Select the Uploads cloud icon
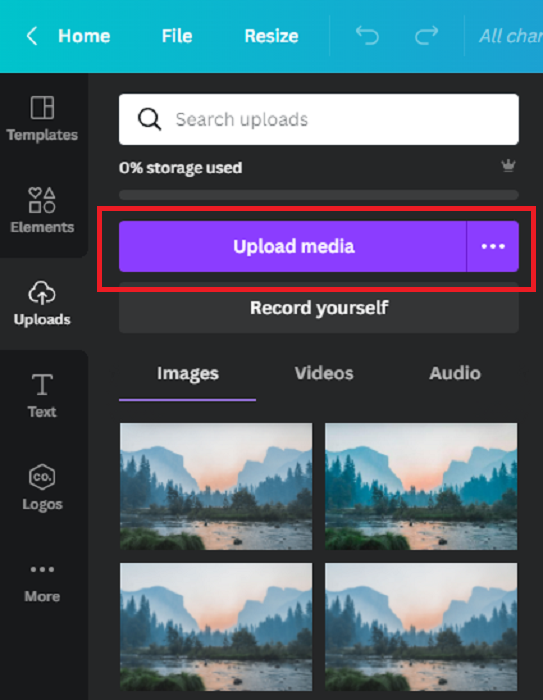 pyautogui.click(x=42, y=293)
